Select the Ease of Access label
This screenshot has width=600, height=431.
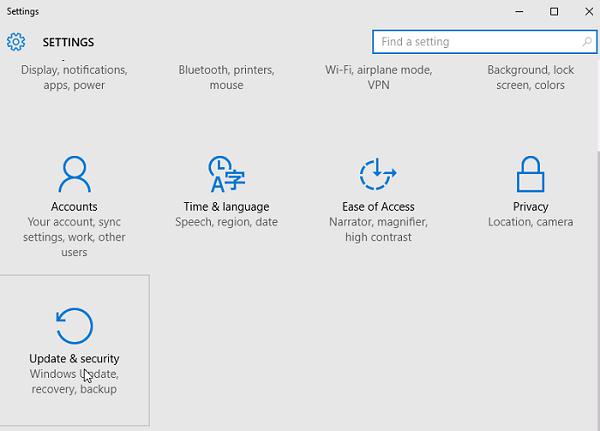coord(378,207)
